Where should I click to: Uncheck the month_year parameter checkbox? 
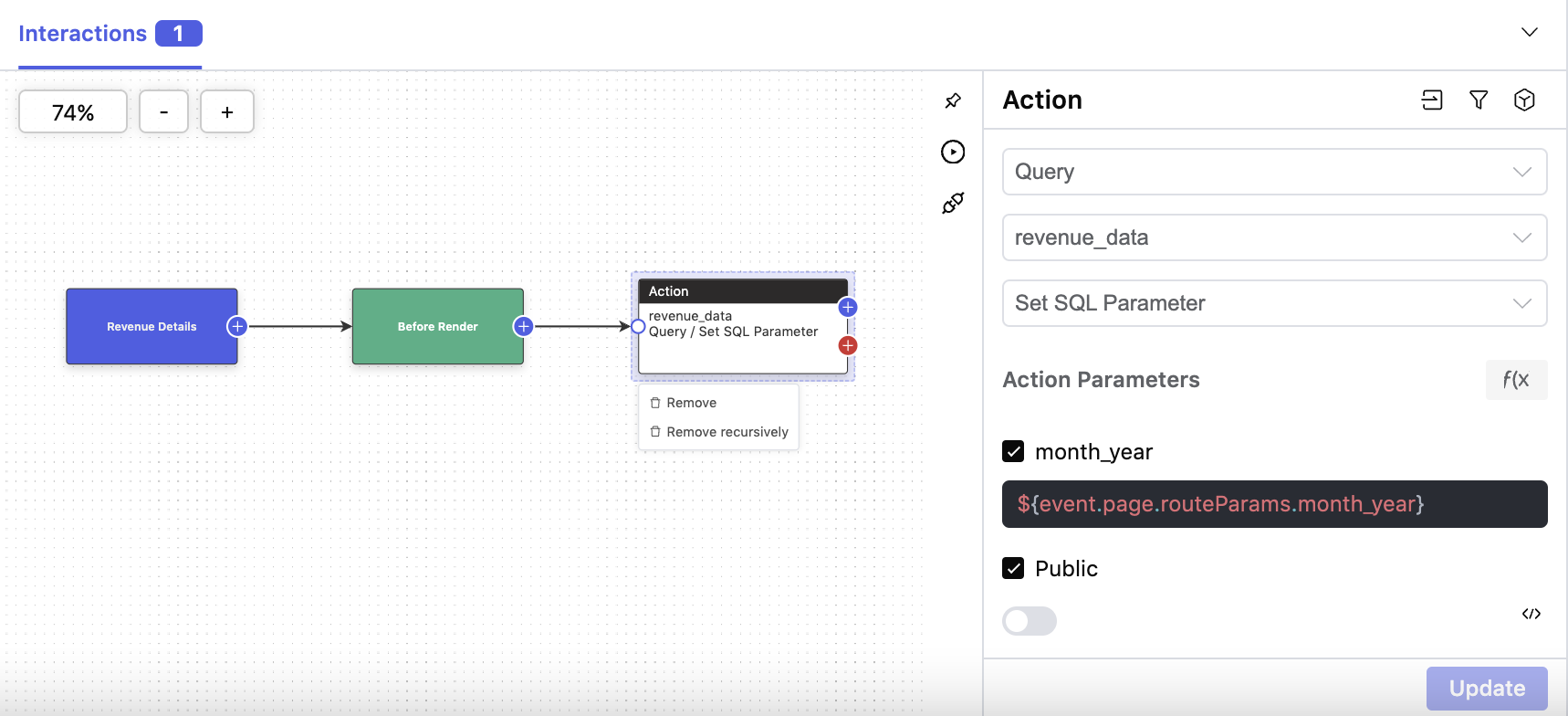(1013, 451)
